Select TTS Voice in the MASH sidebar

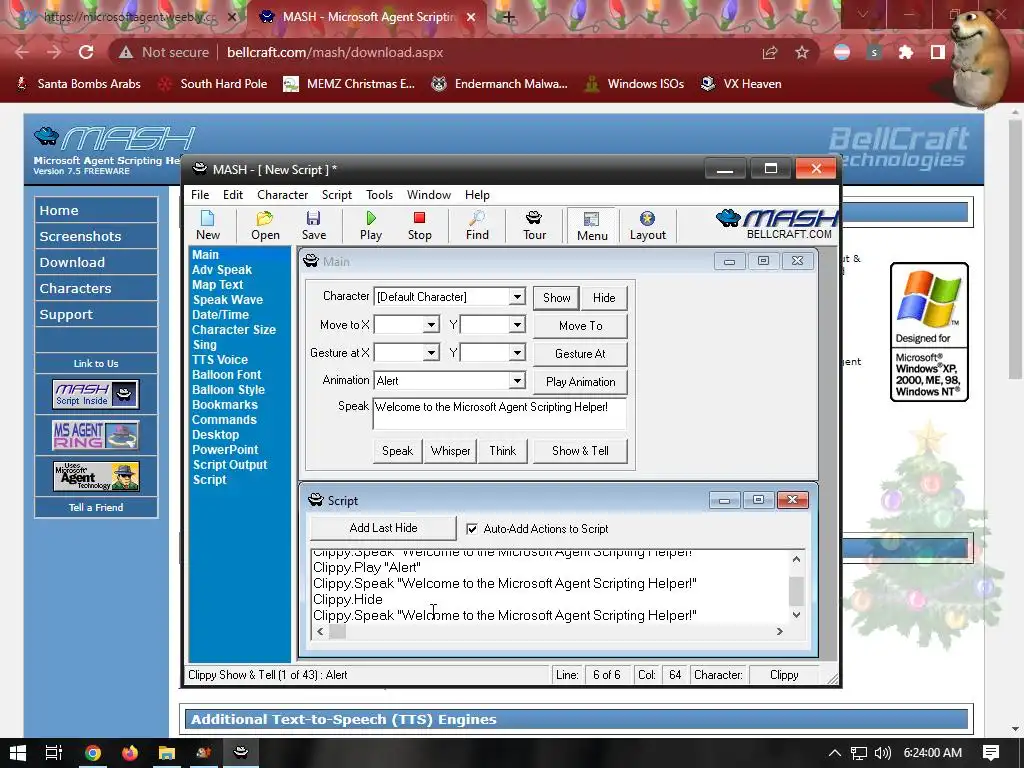220,360
